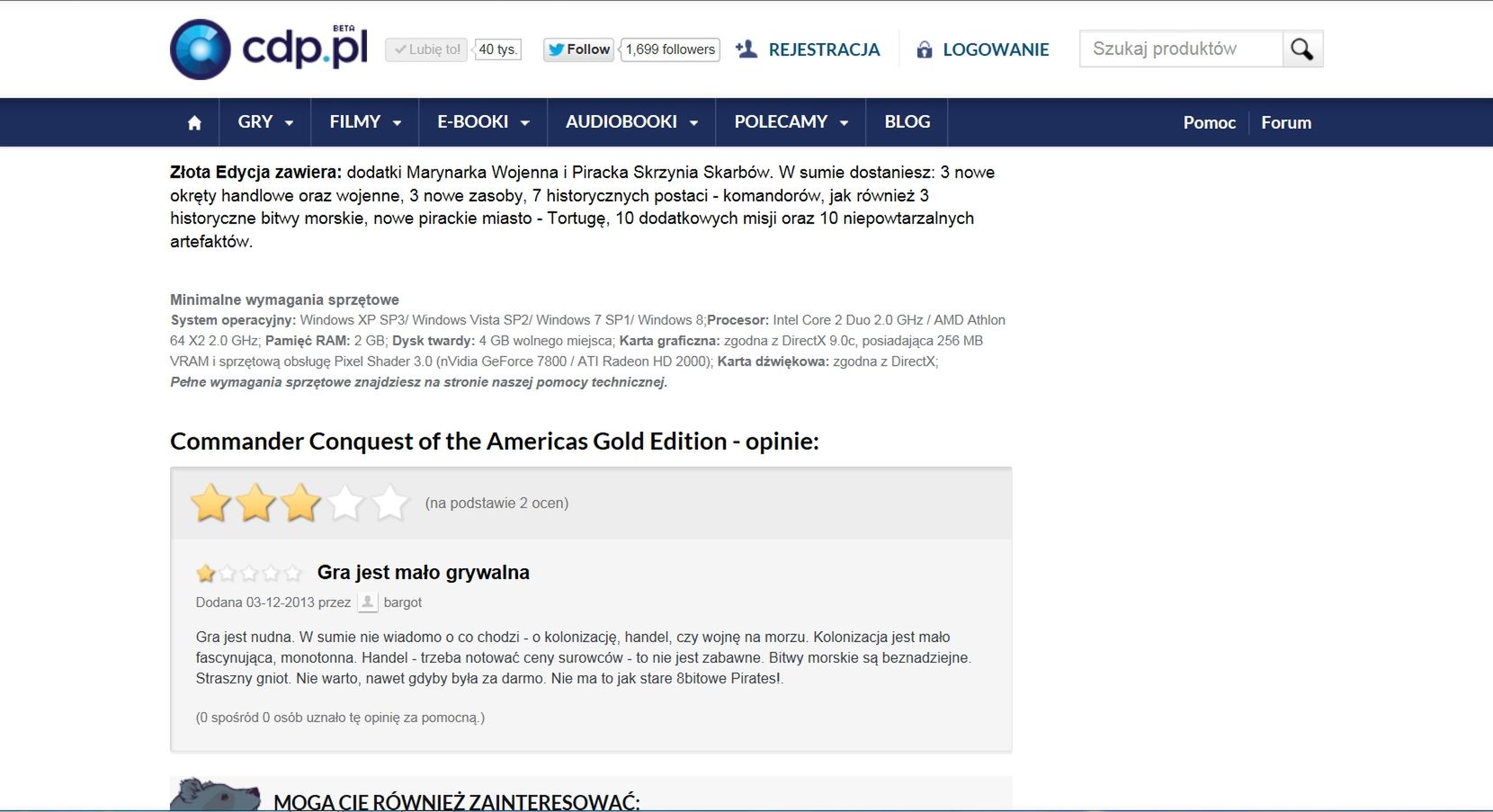Click the 40 tys. likes count
The width and height of the screenshot is (1493, 812).
coord(497,49)
